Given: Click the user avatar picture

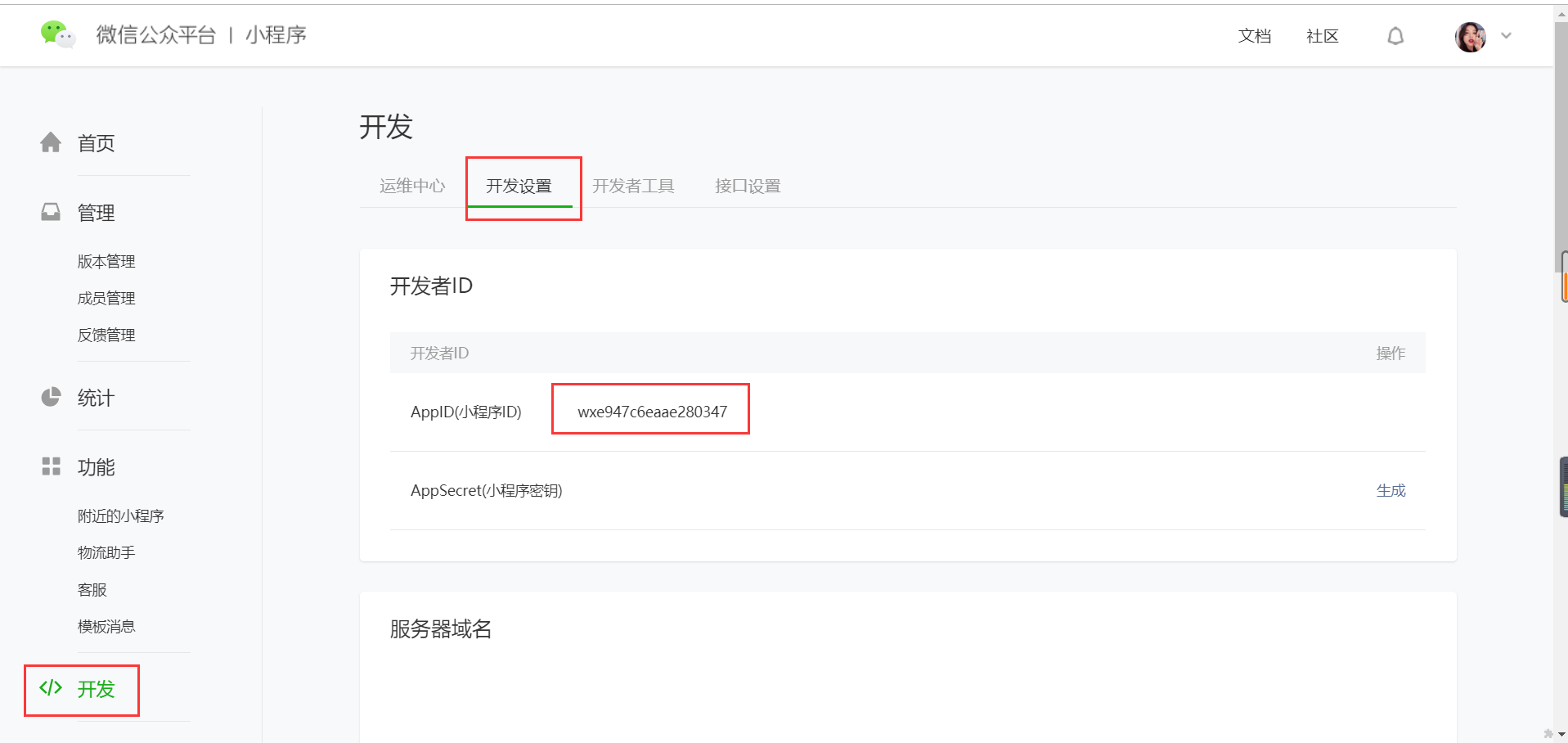Looking at the screenshot, I should [x=1471, y=36].
